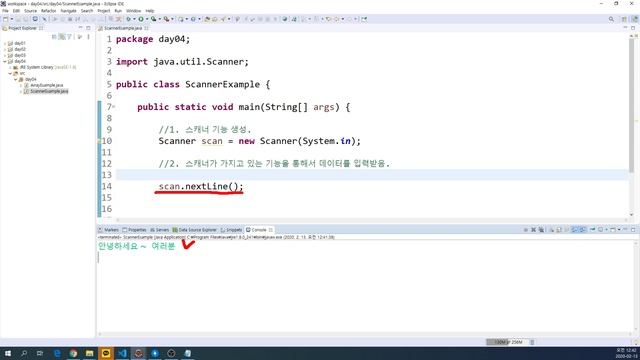
Task: Switch to the Properties tab
Action: (134, 230)
